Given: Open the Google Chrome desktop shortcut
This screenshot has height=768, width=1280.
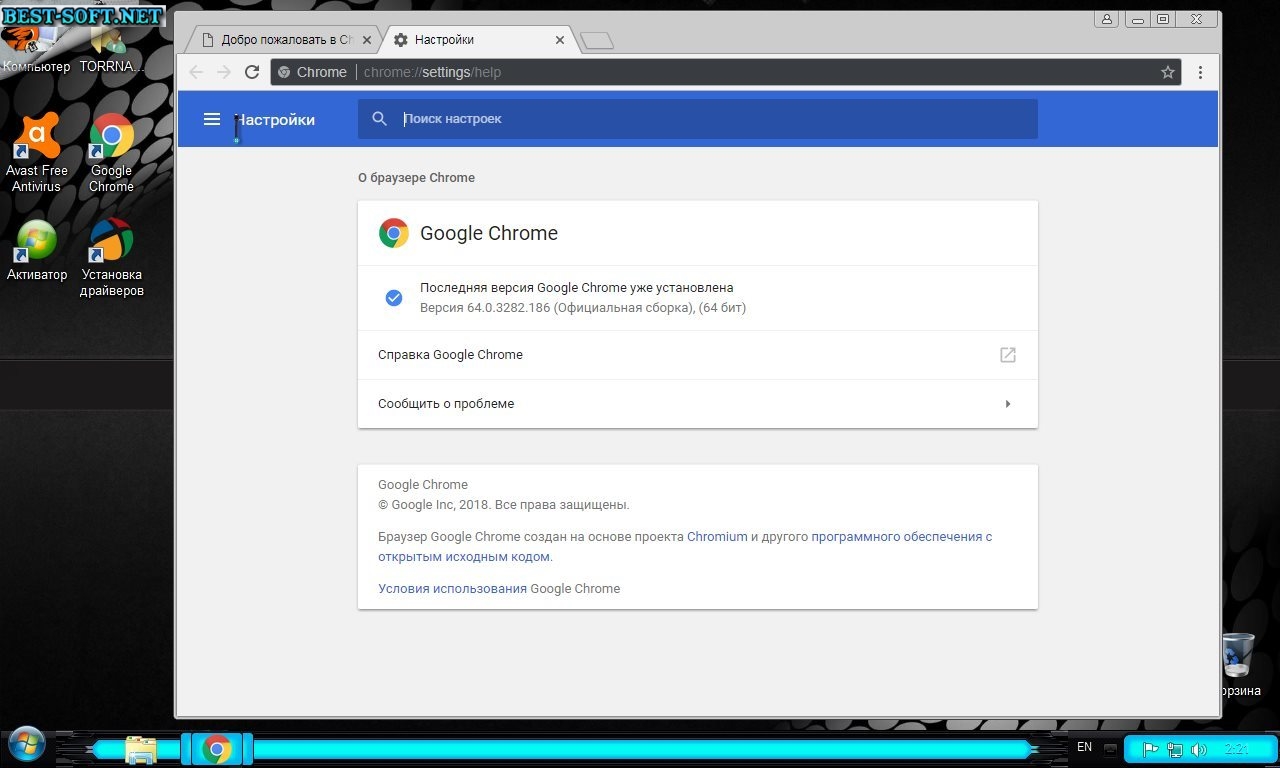Looking at the screenshot, I should 111,153.
